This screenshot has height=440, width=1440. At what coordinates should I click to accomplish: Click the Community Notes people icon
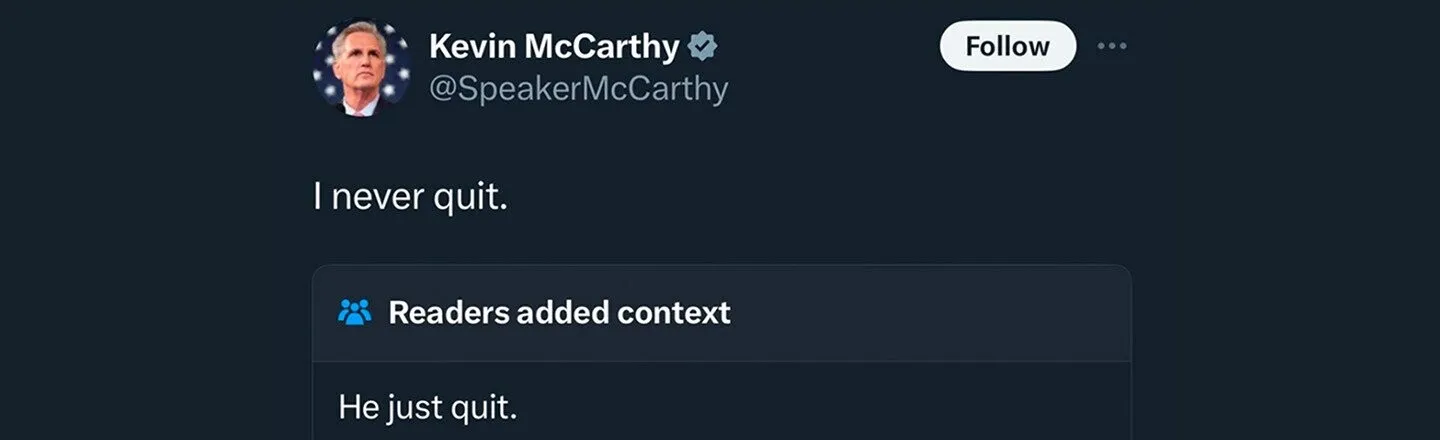pos(355,312)
